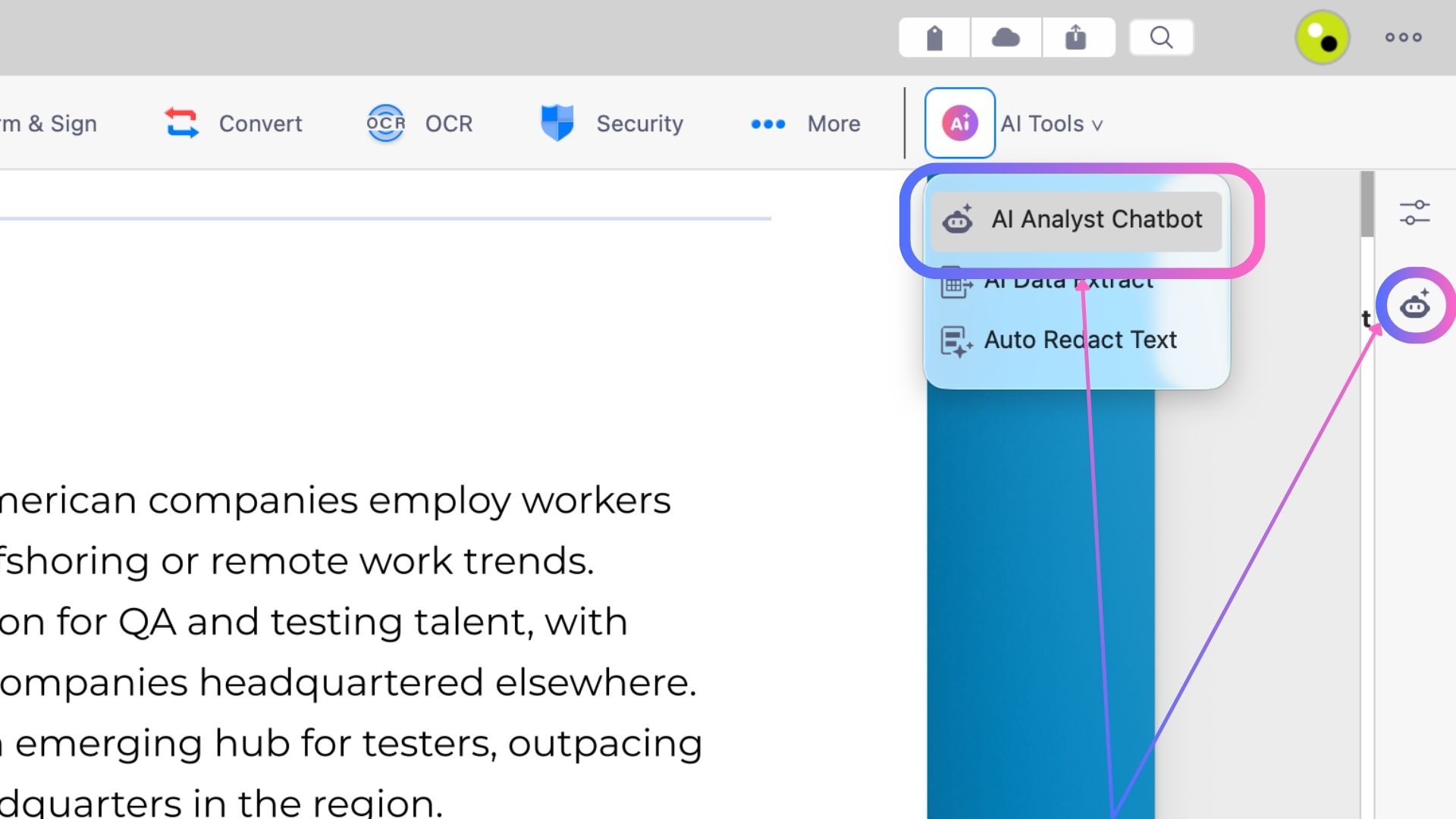Open the Form & Sign tab
This screenshot has width=1456, height=819.
49,124
